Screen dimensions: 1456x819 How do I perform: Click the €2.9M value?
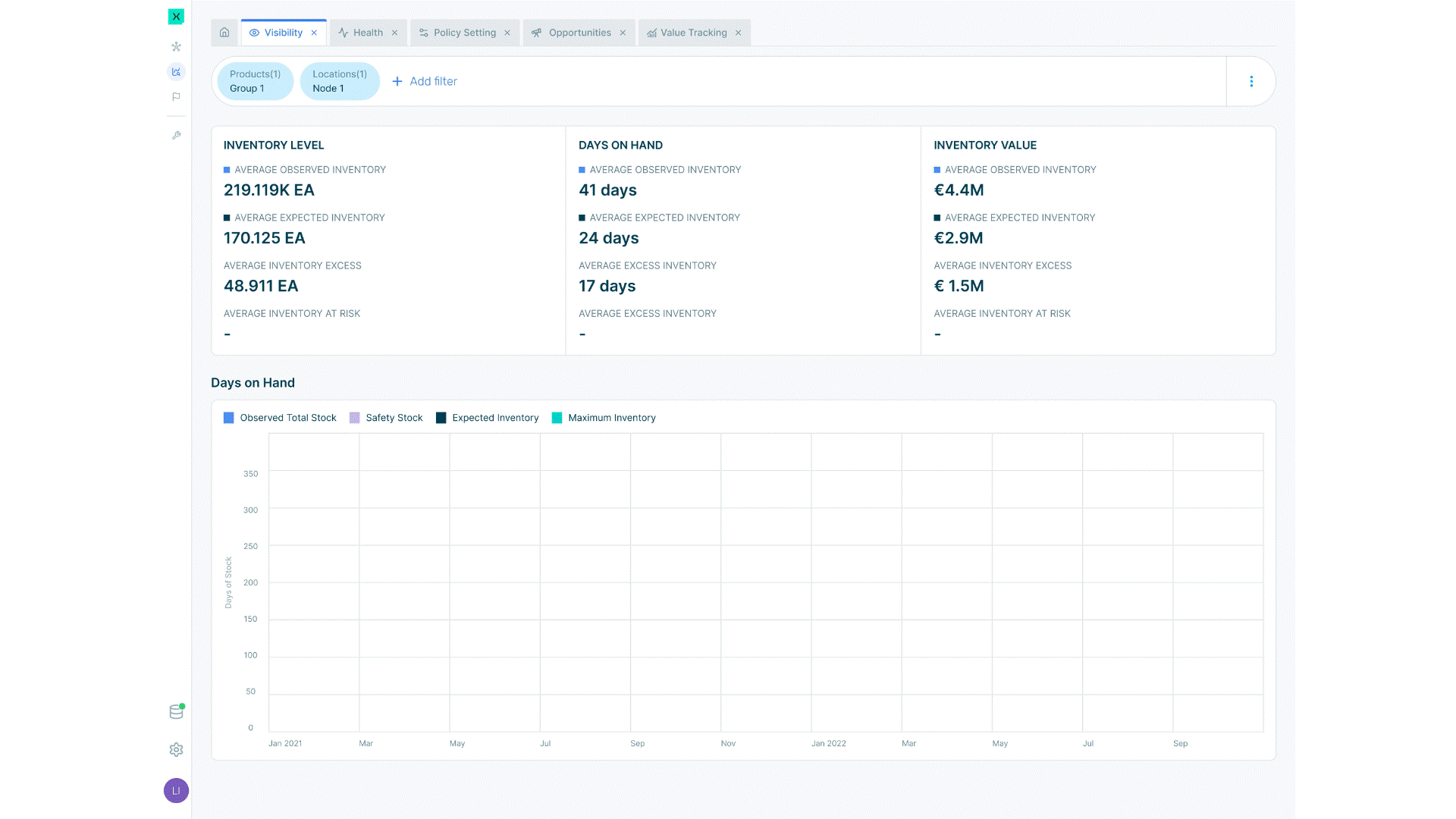point(959,238)
